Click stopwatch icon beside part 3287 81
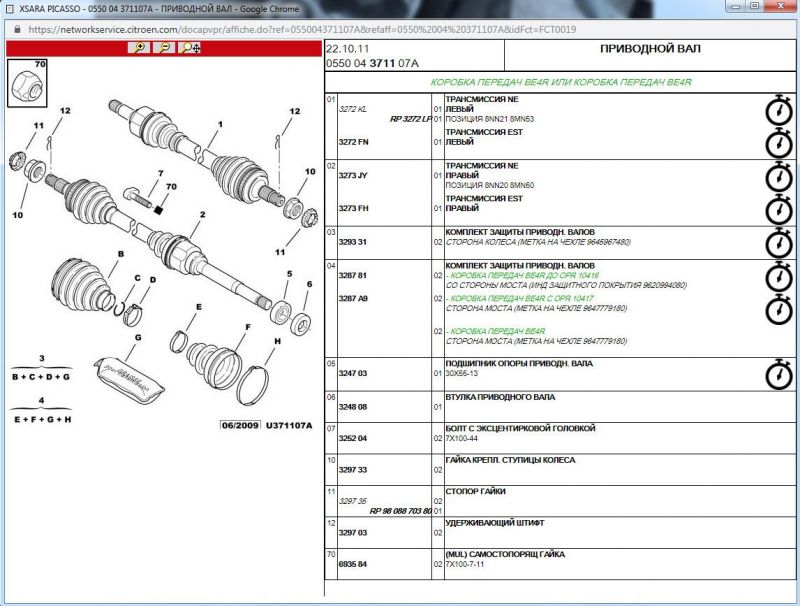 pos(778,276)
